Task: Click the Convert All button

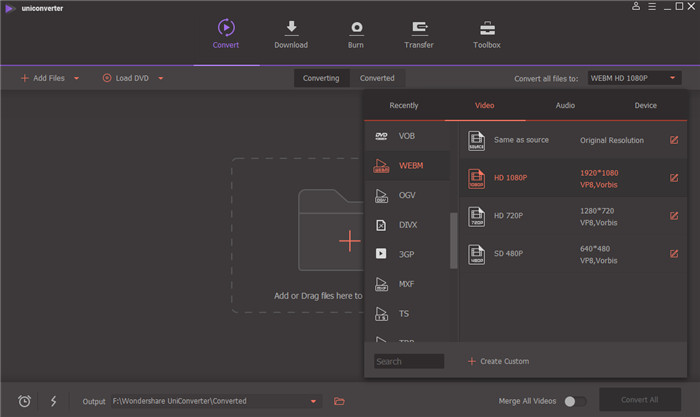Action: point(639,400)
